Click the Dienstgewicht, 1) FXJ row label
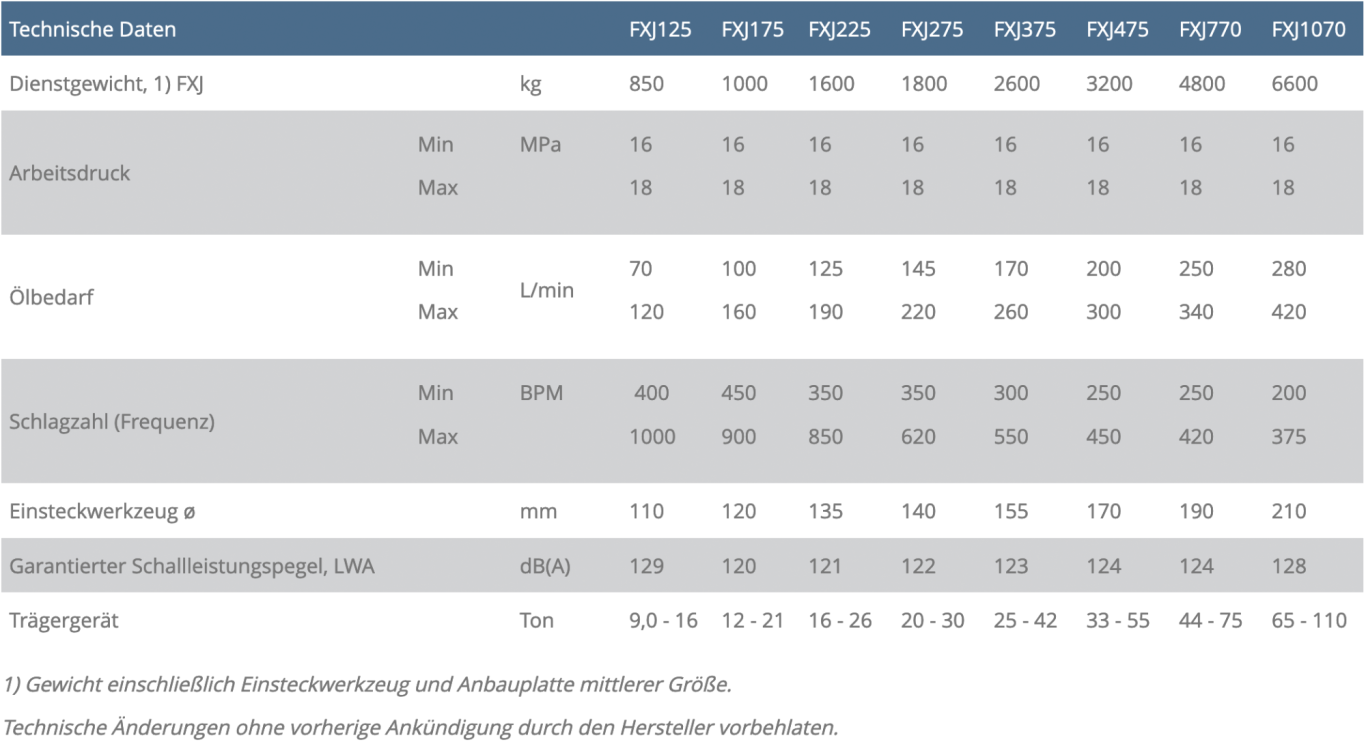This screenshot has width=1366, height=742. (x=106, y=84)
